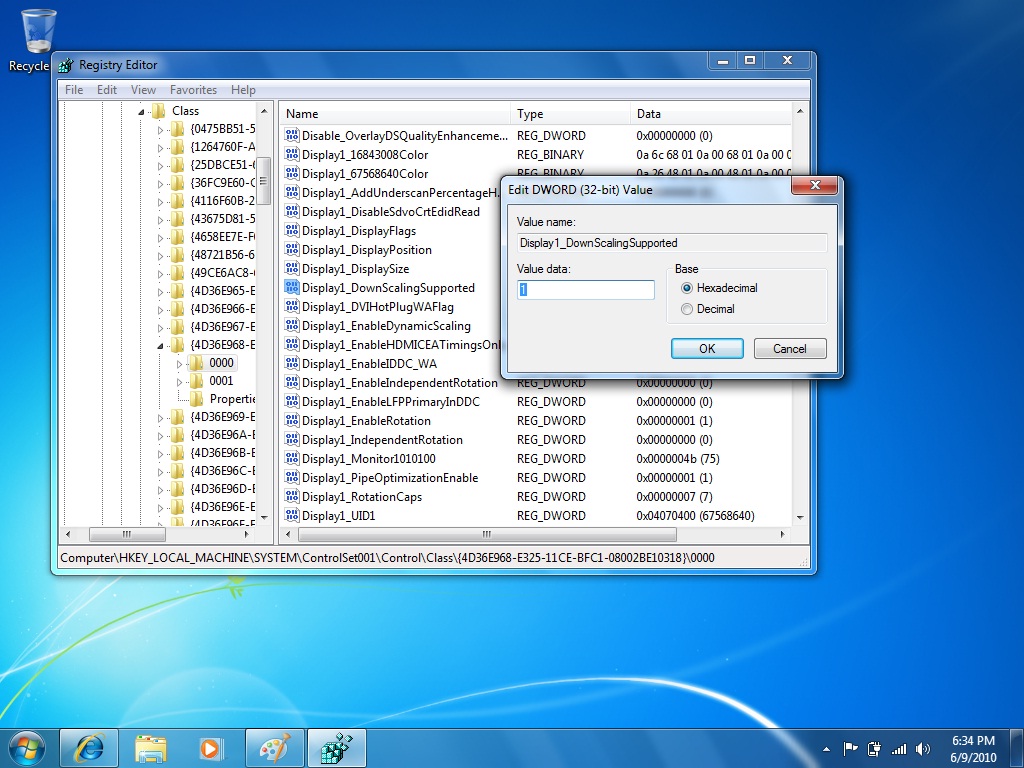The width and height of the screenshot is (1024, 768).
Task: Click the Data column header
Action: click(711, 114)
